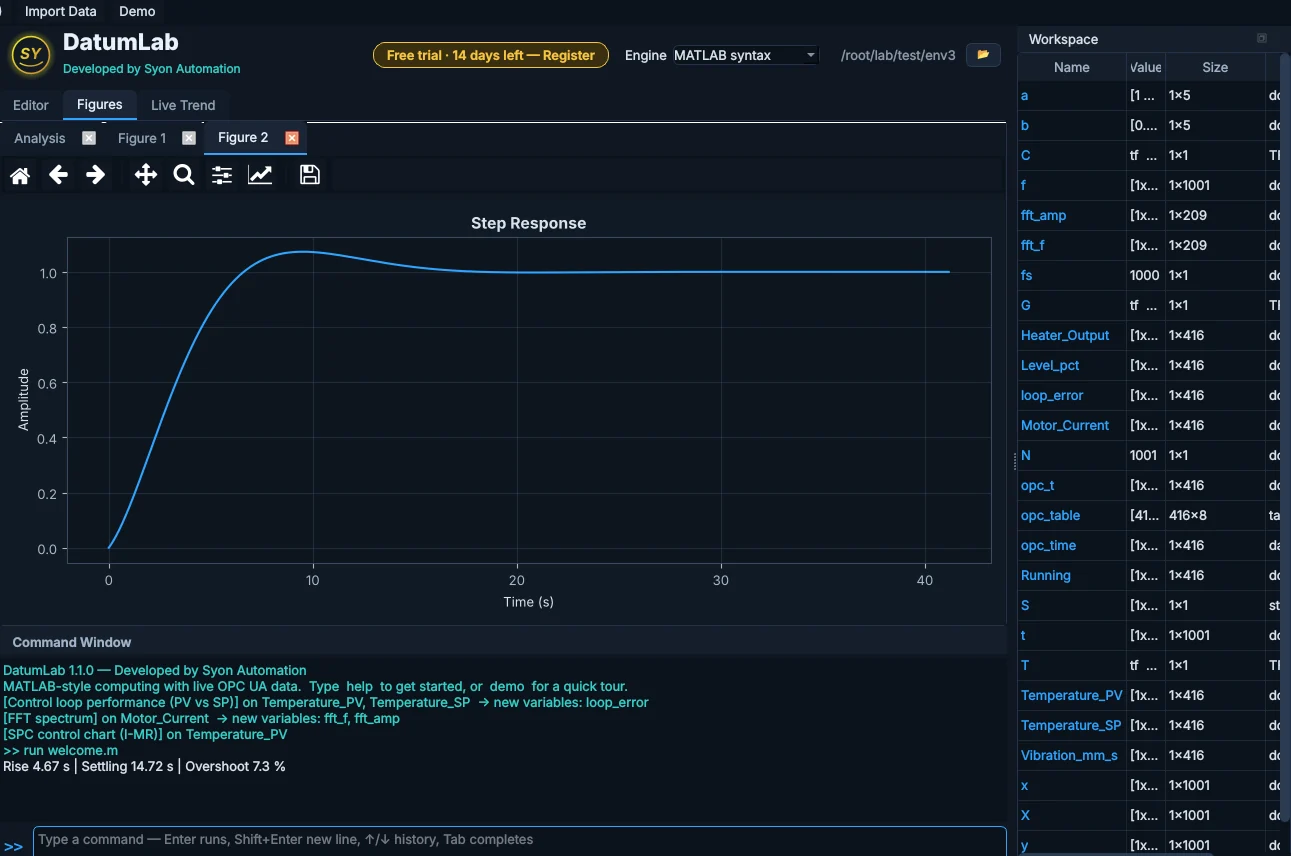Open the Import Data menu
This screenshot has height=856, width=1291.
point(61,11)
